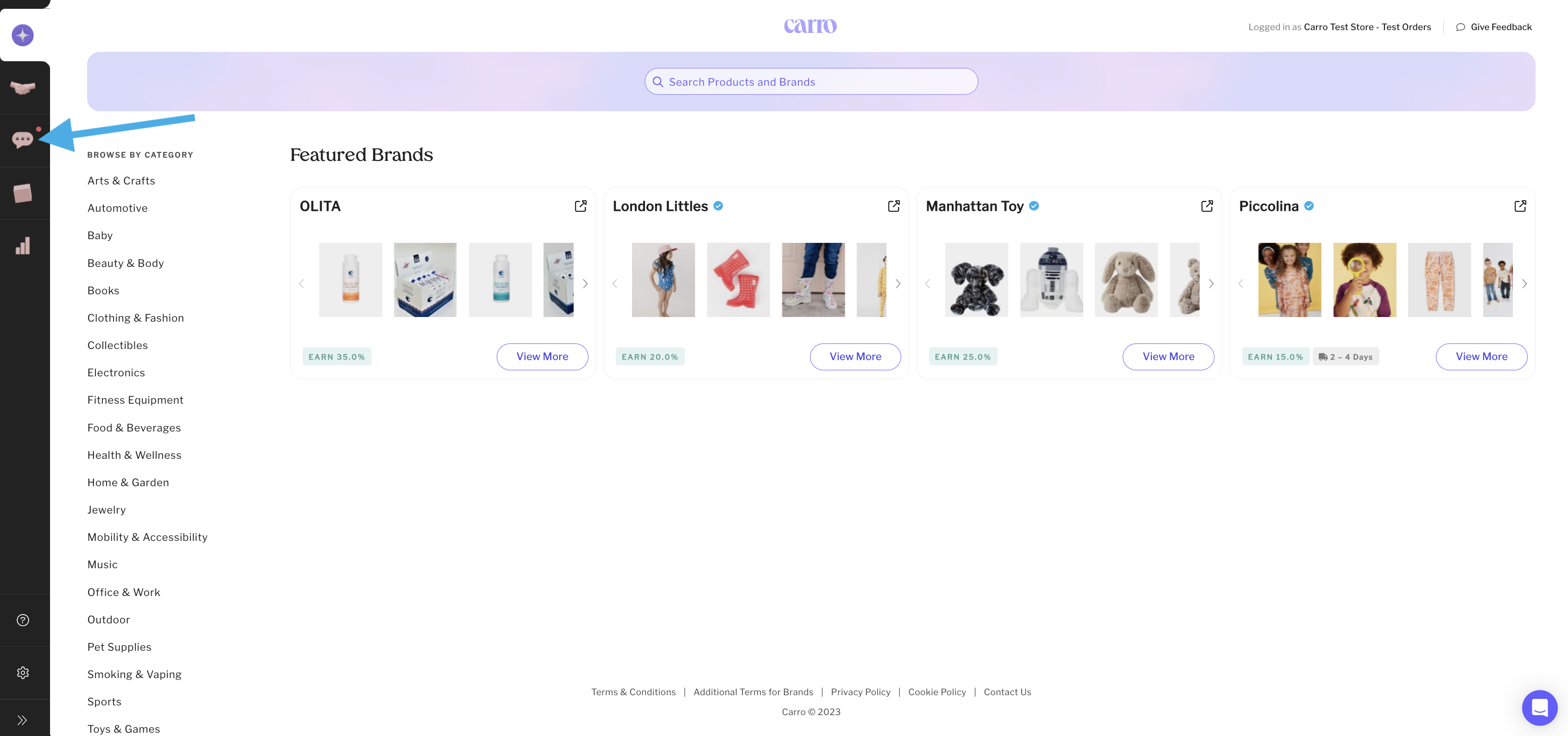The height and width of the screenshot is (736, 1568).
Task: Open the help question mark icon
Action: [x=23, y=620]
